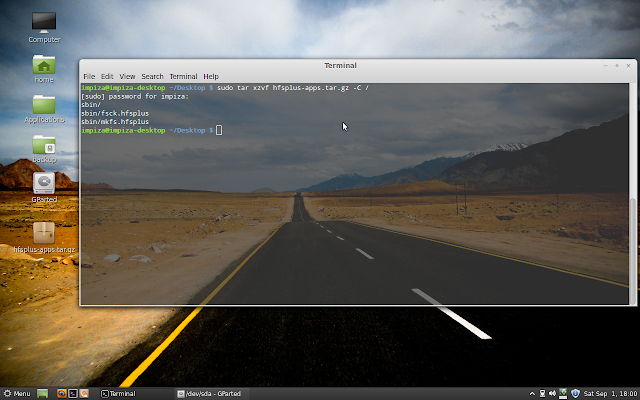640x400 pixels.
Task: Open the clock calendar Sat Sep 1
Action: 610,393
